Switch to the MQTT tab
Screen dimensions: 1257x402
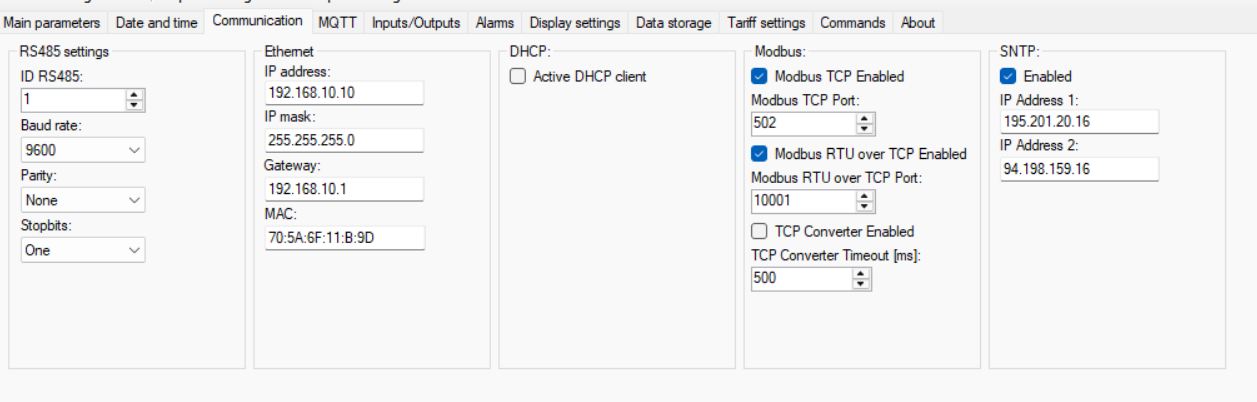coord(337,22)
